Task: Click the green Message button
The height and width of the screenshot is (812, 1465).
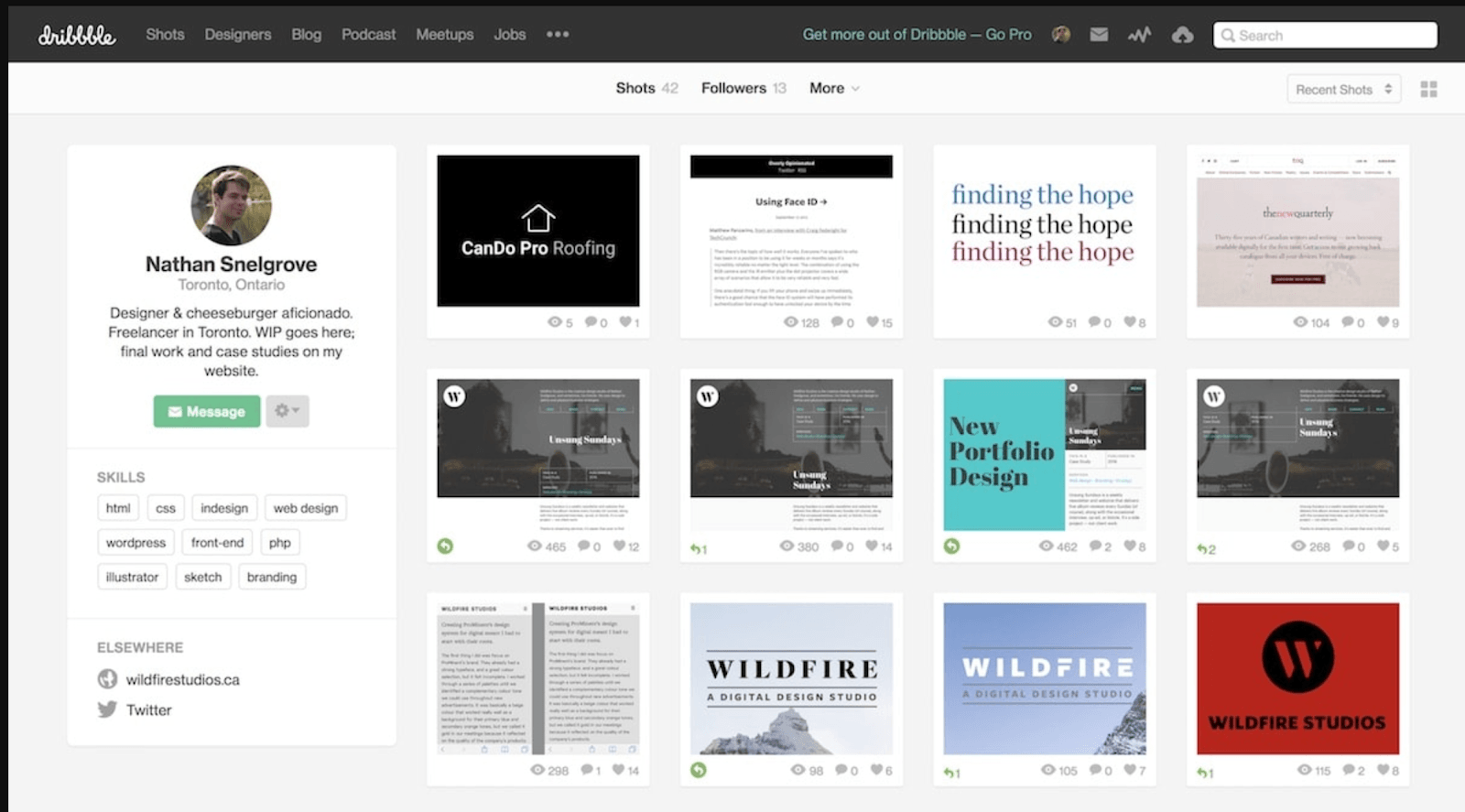Action: [x=207, y=411]
